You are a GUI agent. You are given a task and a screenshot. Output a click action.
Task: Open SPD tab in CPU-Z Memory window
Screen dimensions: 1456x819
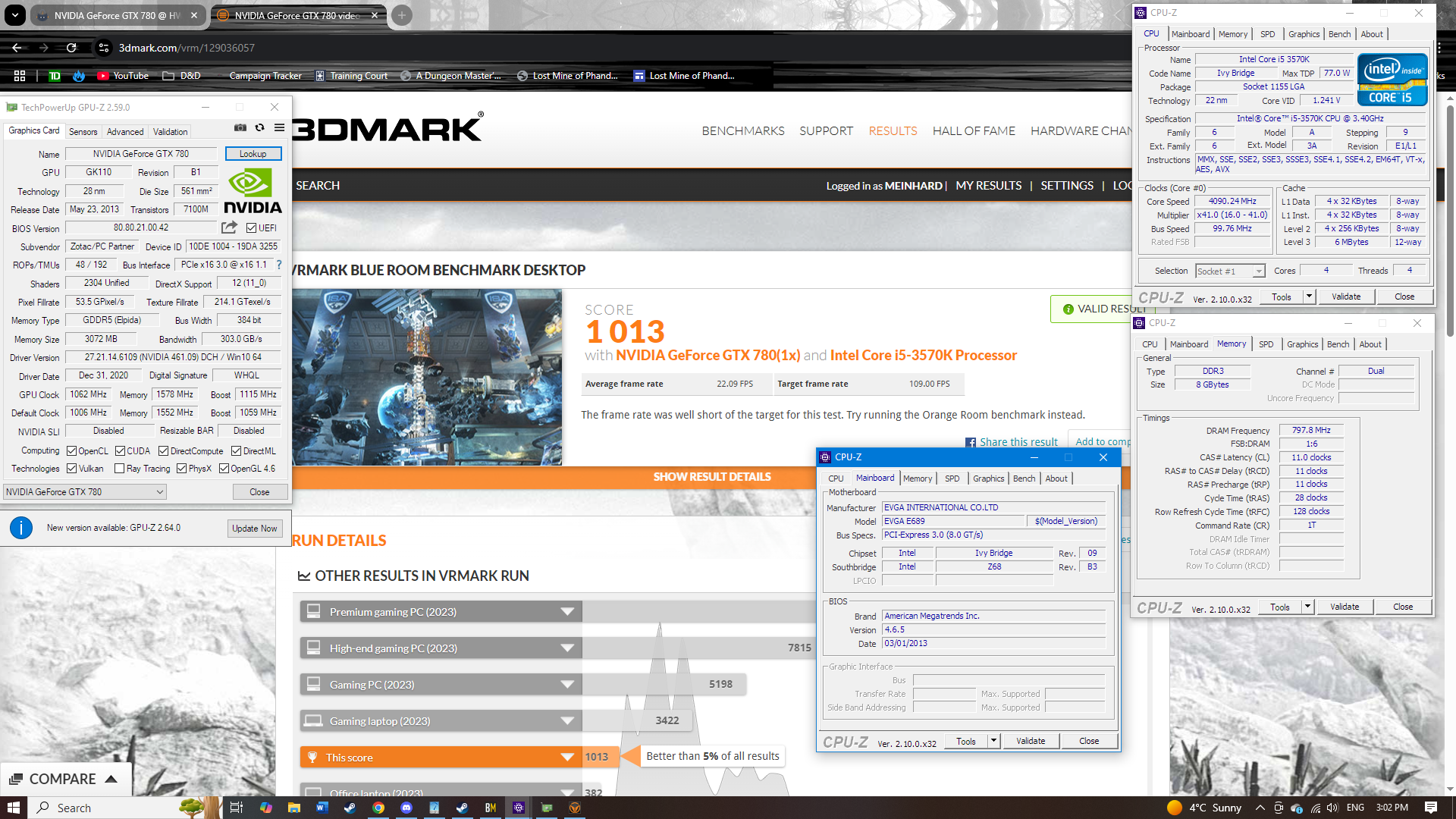(x=1266, y=344)
